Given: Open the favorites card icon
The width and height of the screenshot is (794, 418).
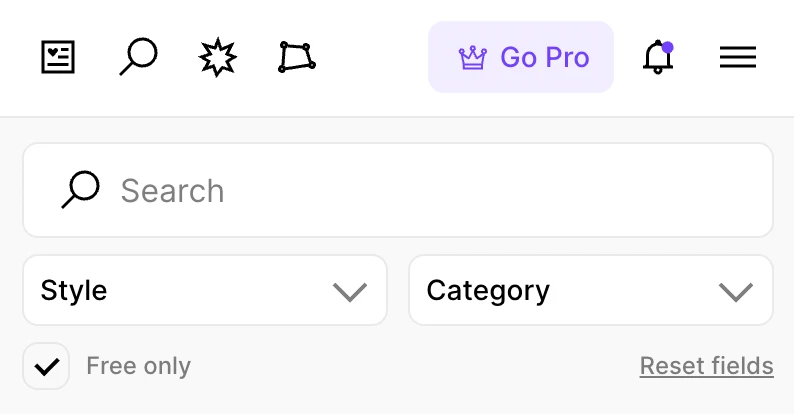Looking at the screenshot, I should click(58, 57).
